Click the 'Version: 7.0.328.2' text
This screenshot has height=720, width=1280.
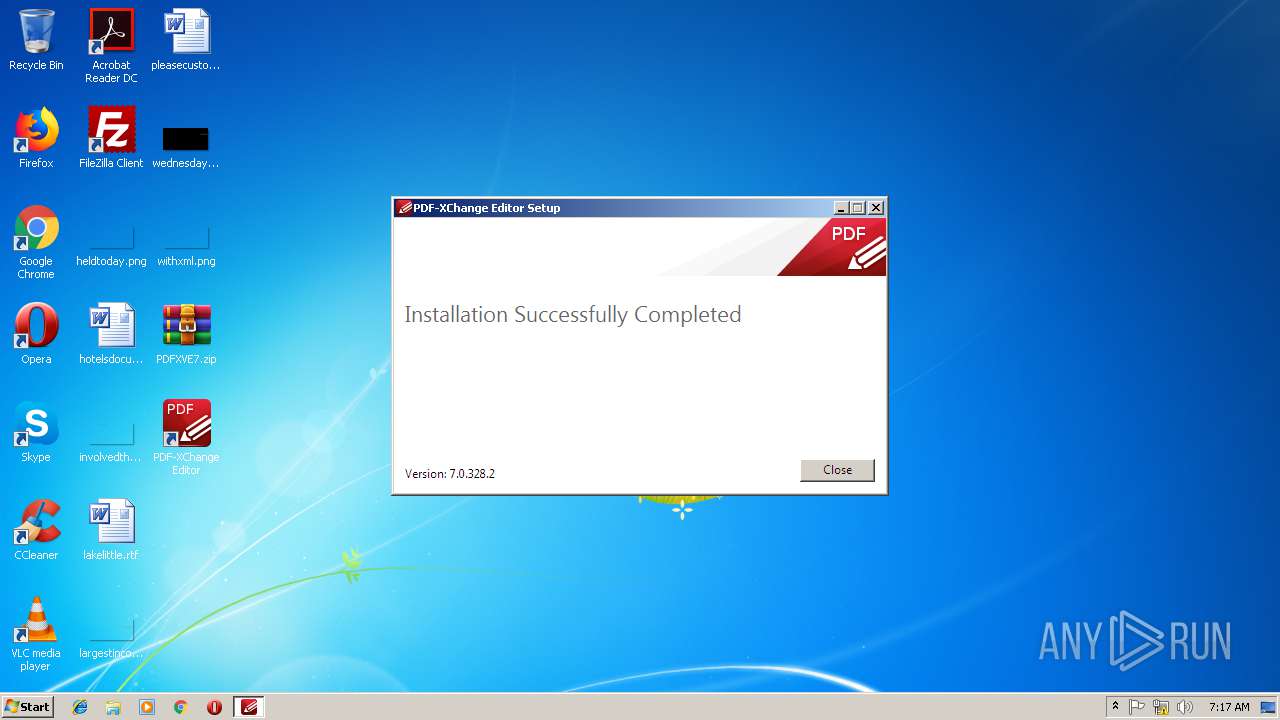tap(450, 474)
